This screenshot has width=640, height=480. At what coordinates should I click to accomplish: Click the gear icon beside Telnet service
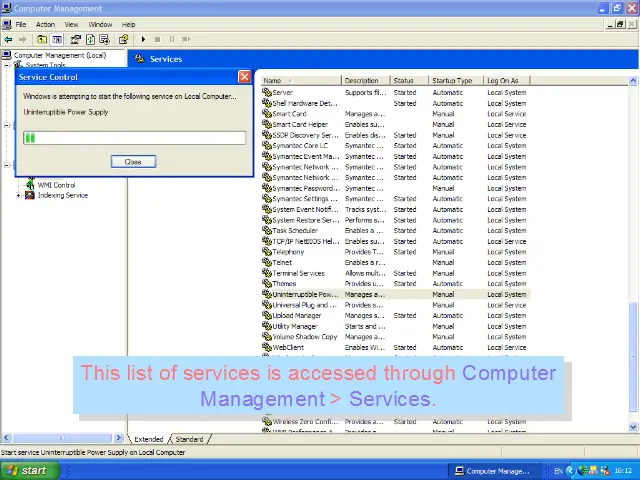(267, 262)
